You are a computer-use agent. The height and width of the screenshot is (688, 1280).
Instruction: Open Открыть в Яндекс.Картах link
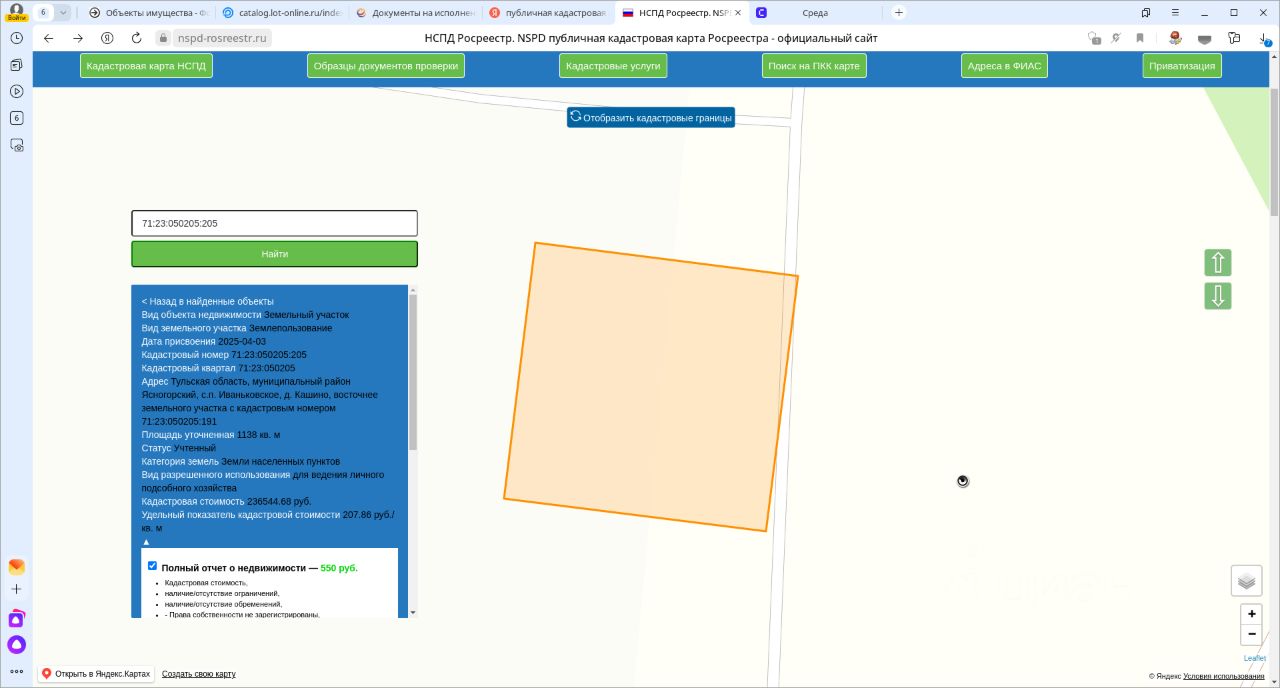pyautogui.click(x=96, y=674)
